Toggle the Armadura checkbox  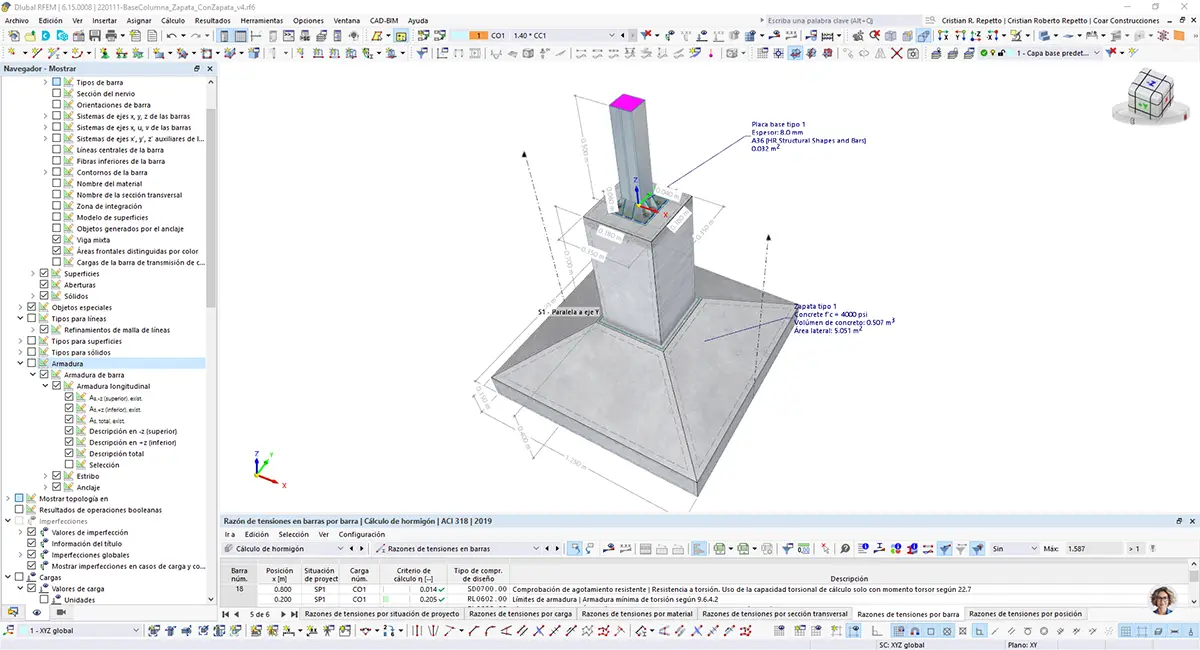pyautogui.click(x=32, y=364)
